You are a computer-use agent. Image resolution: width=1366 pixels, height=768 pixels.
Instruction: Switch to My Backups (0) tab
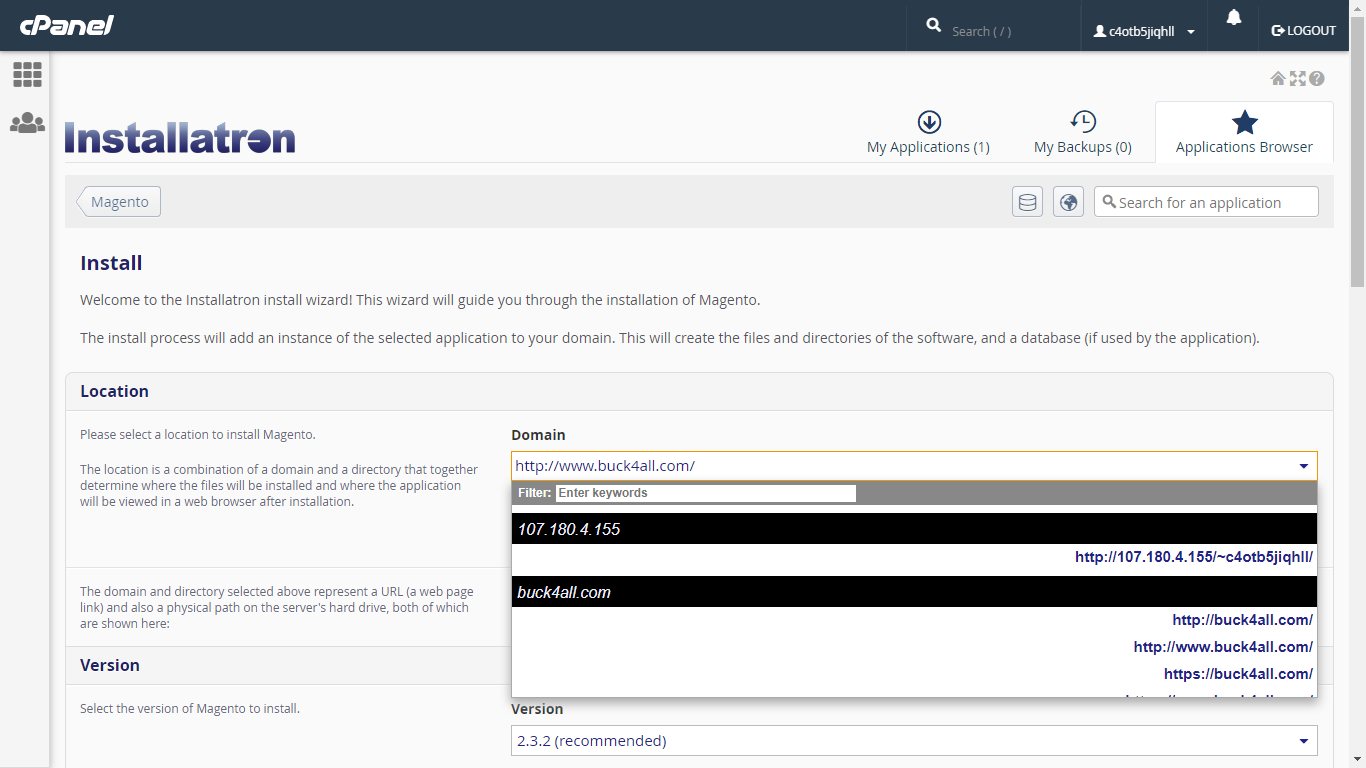coord(1082,132)
